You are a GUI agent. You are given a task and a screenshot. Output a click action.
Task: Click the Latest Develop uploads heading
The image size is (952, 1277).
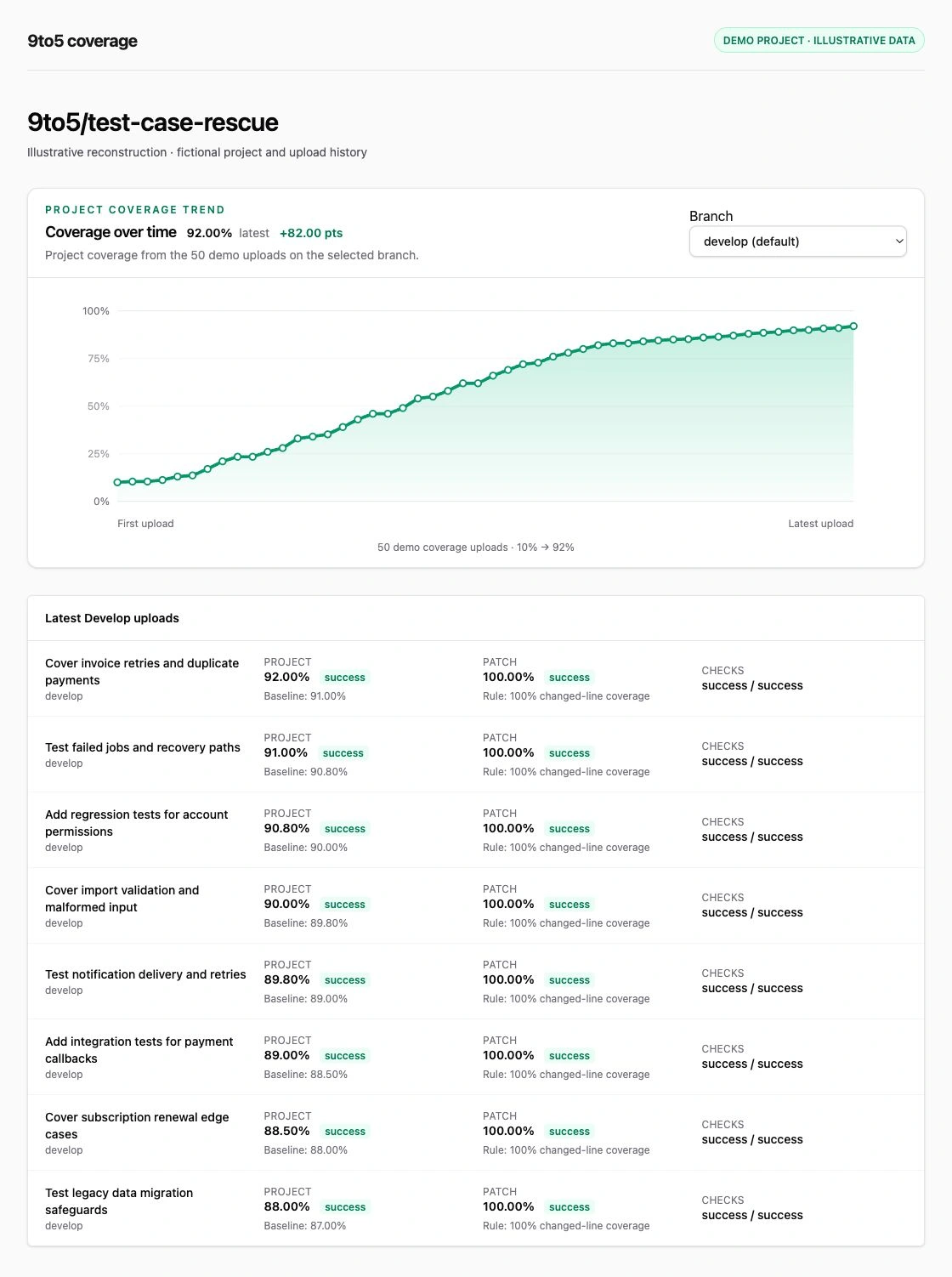point(112,618)
